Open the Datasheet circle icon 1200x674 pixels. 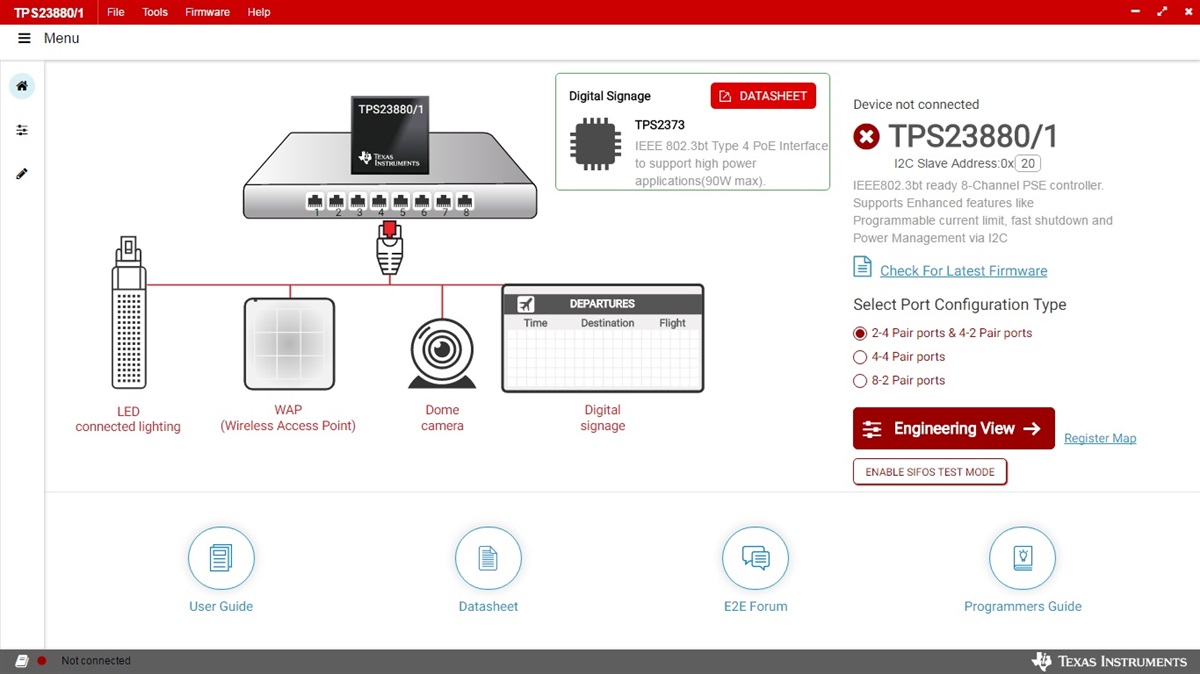click(x=488, y=559)
